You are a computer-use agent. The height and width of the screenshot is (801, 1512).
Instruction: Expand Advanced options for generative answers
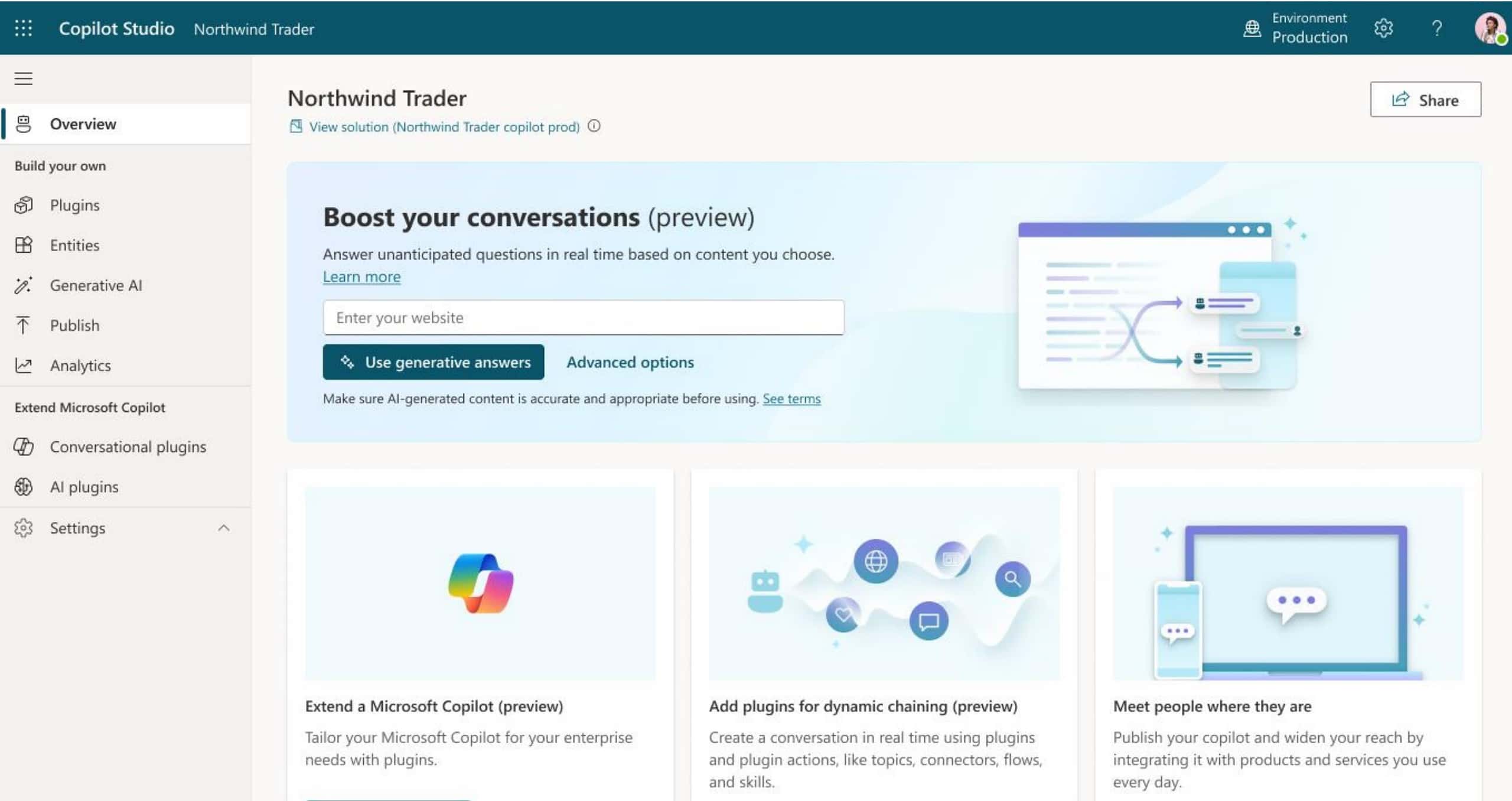coord(630,361)
